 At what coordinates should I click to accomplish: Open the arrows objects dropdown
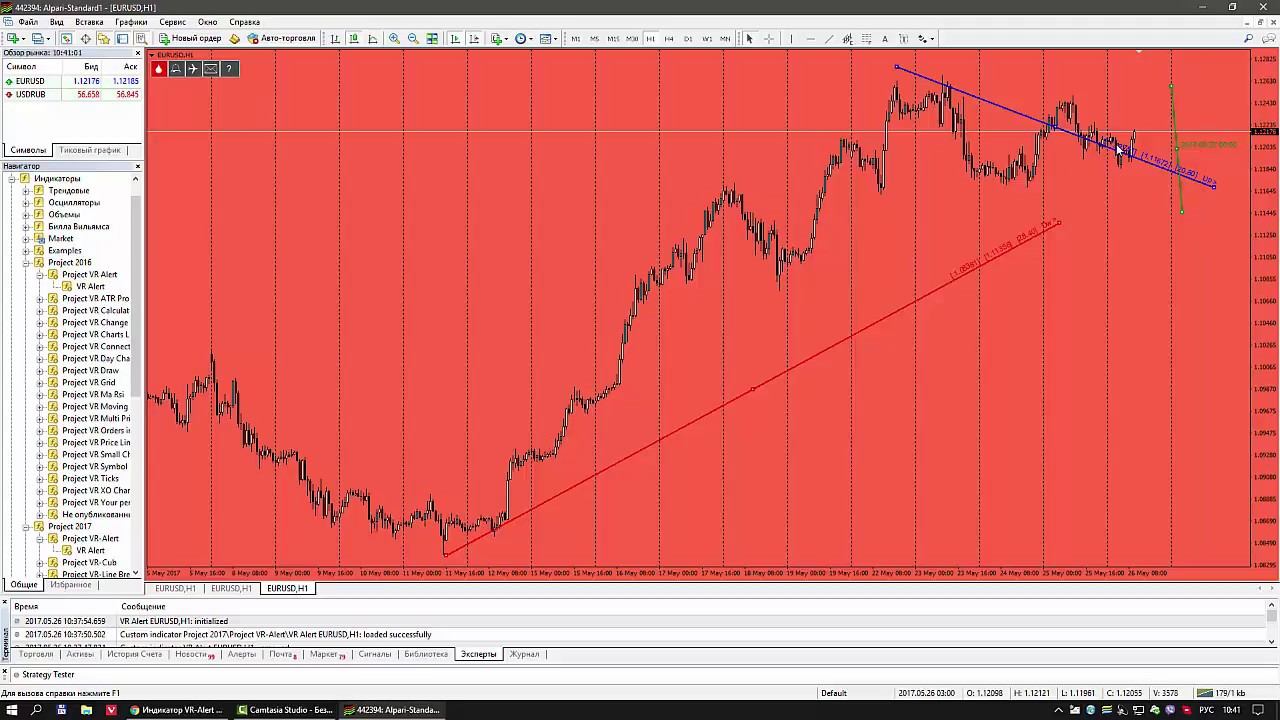(x=927, y=39)
